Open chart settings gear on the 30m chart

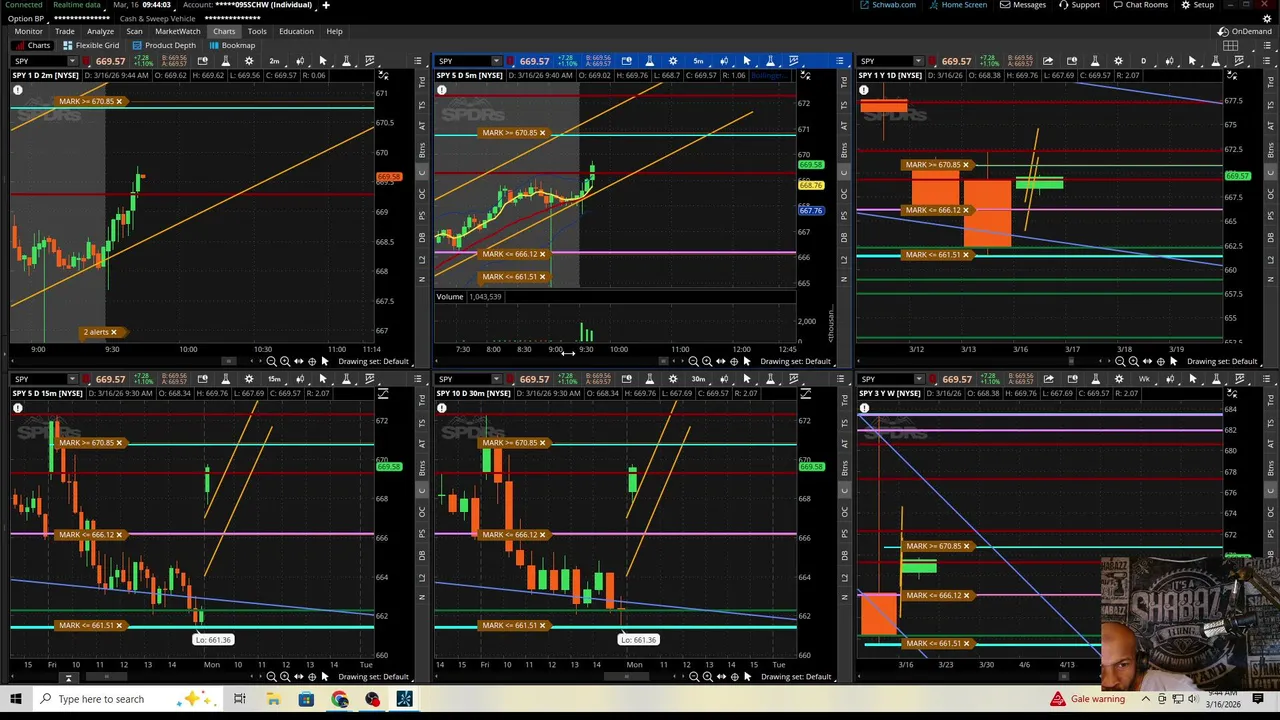[x=673, y=379]
